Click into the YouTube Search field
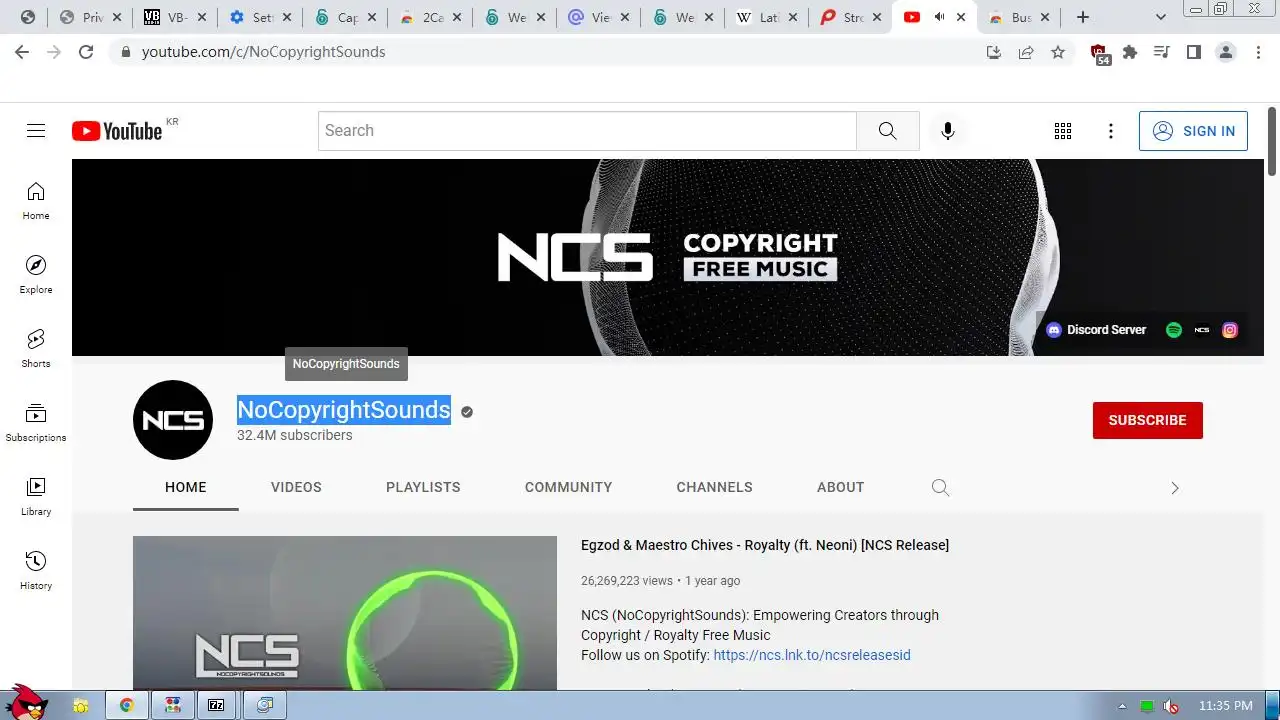 coord(587,131)
